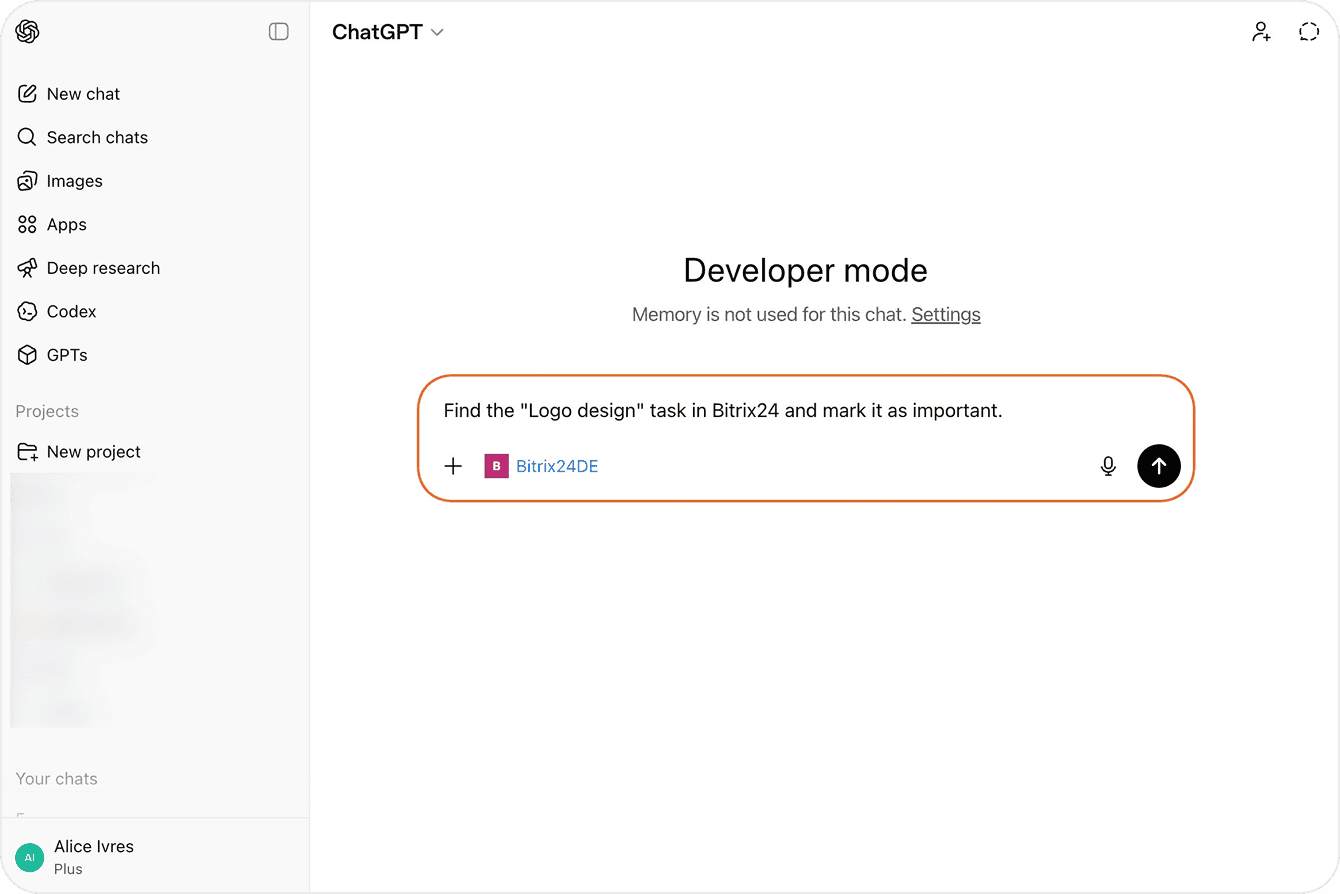
Task: Open the ChatGPT model dropdown
Action: [x=389, y=31]
